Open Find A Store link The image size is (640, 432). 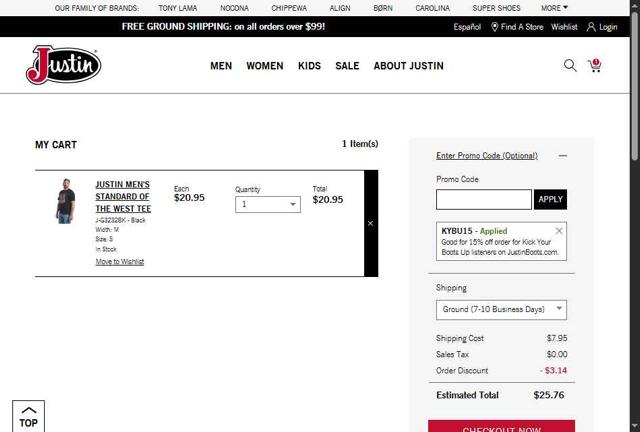point(522,27)
